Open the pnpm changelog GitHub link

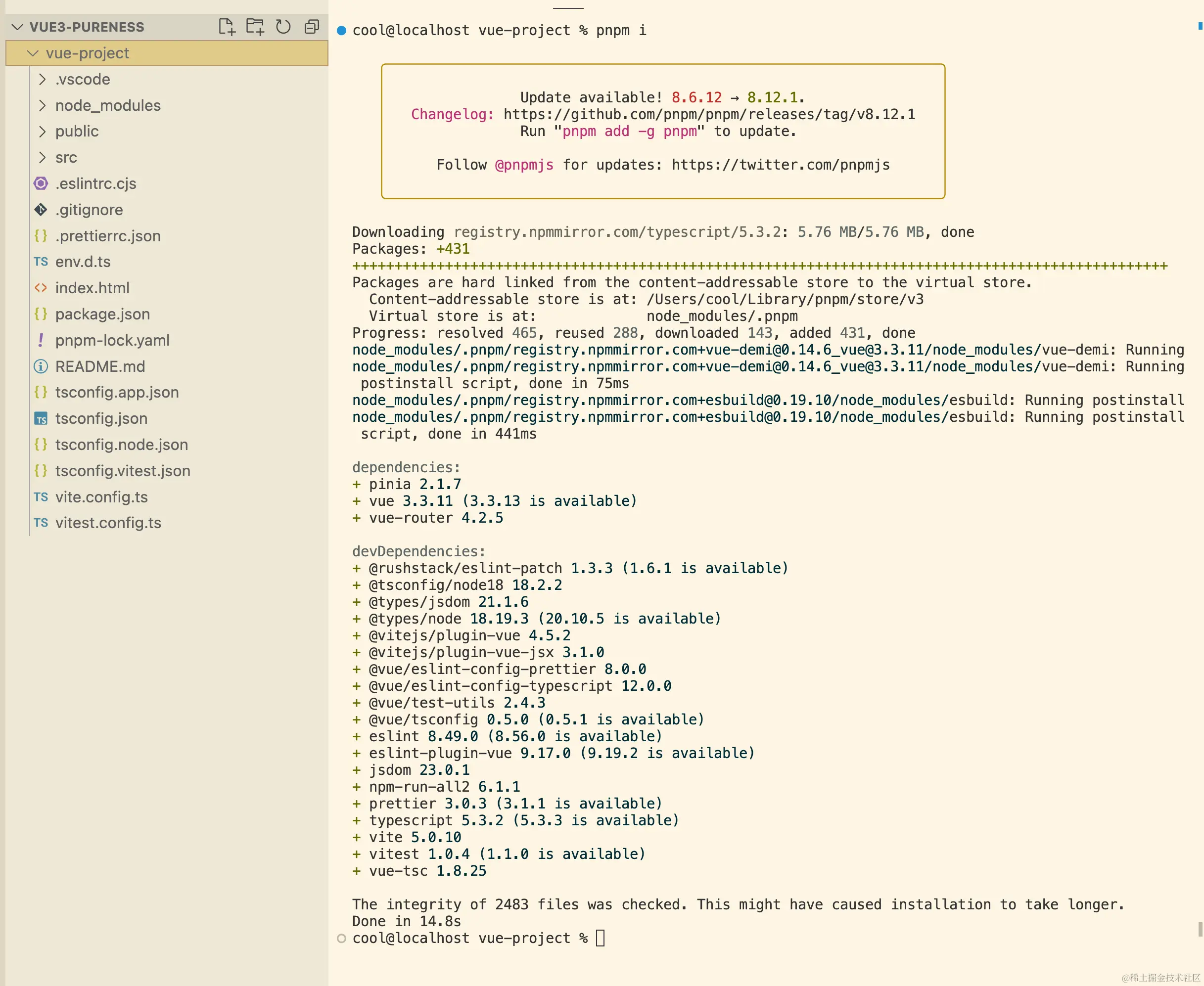tap(709, 114)
